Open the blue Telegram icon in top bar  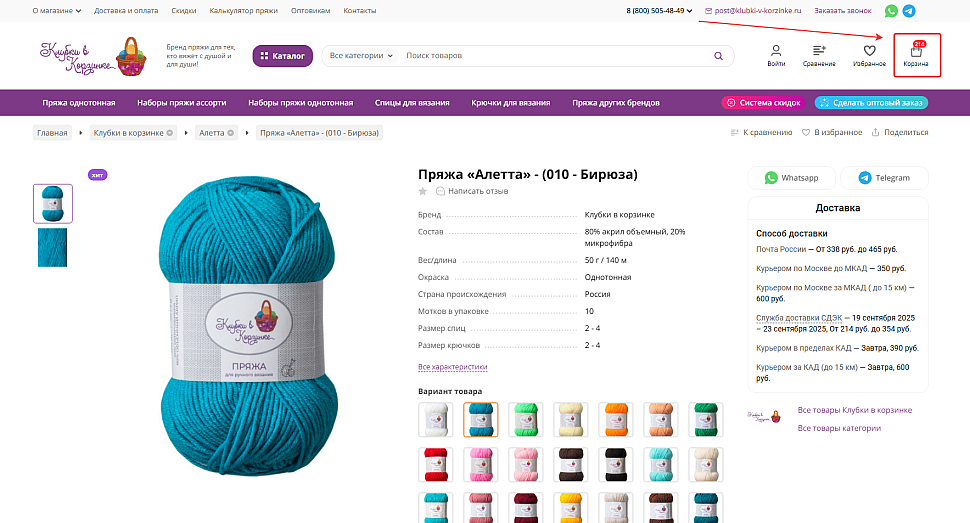[x=909, y=11]
